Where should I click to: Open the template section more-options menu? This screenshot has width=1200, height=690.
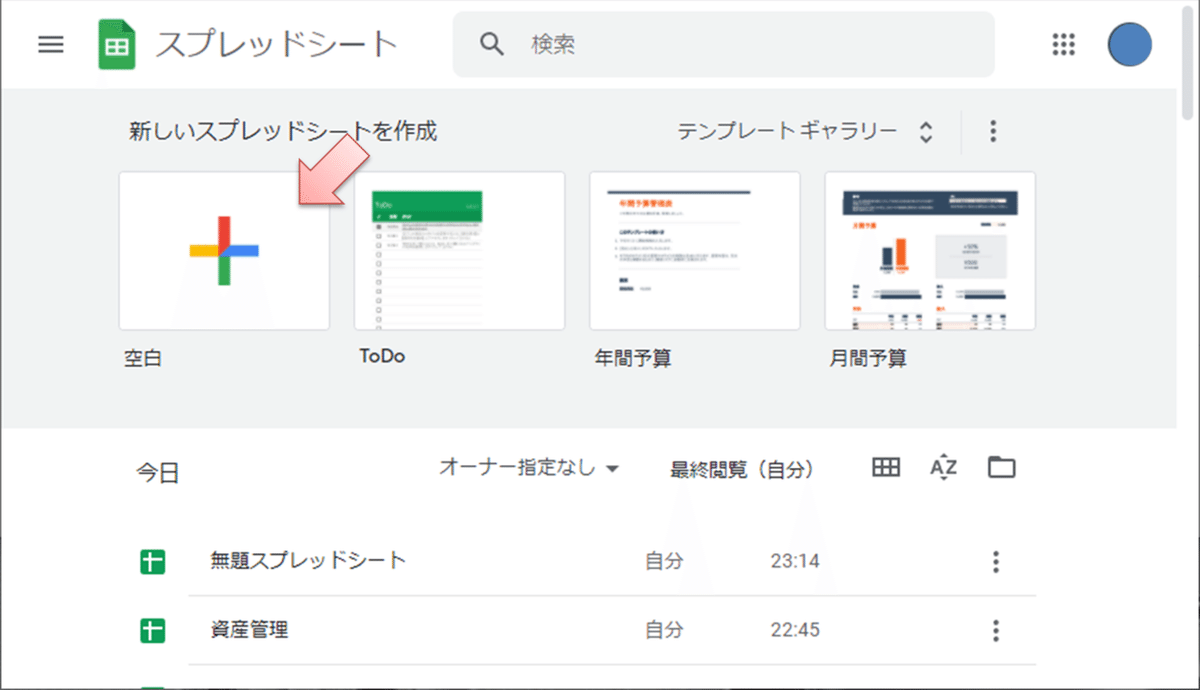(993, 131)
